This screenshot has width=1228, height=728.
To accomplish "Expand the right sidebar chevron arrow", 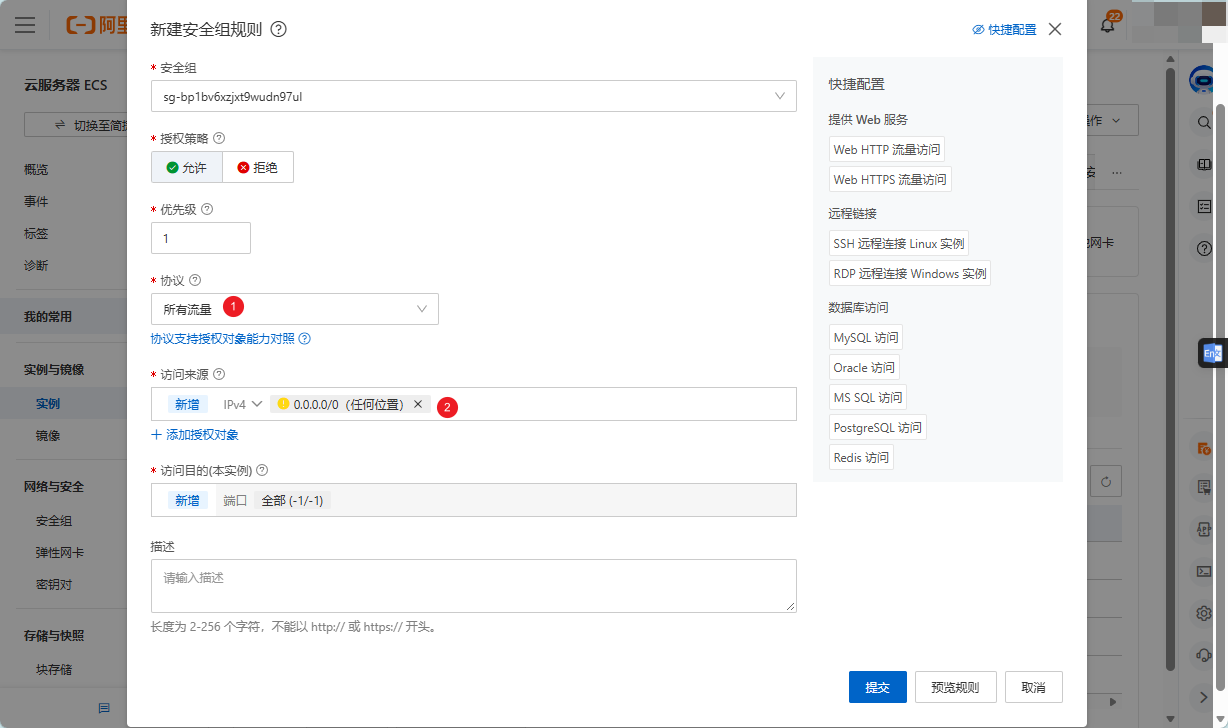I will coord(1204,697).
